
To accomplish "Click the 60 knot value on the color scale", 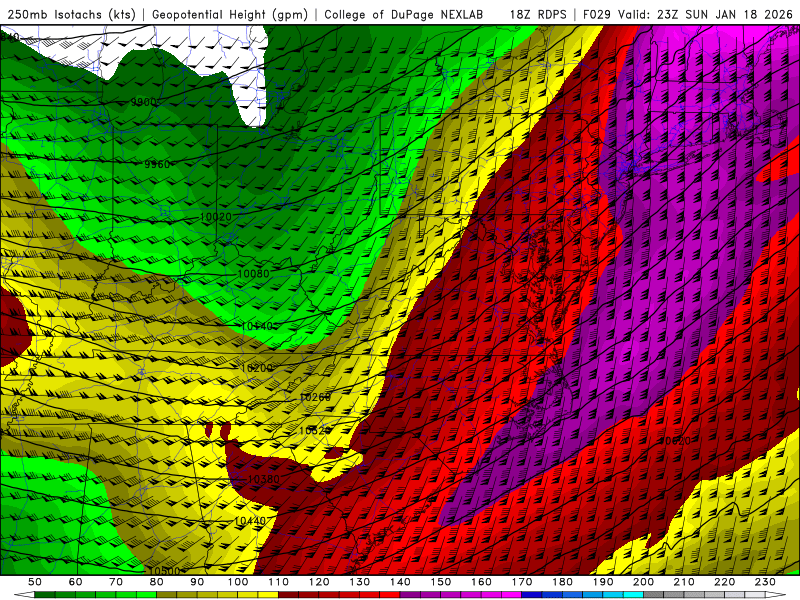I will (76, 582).
